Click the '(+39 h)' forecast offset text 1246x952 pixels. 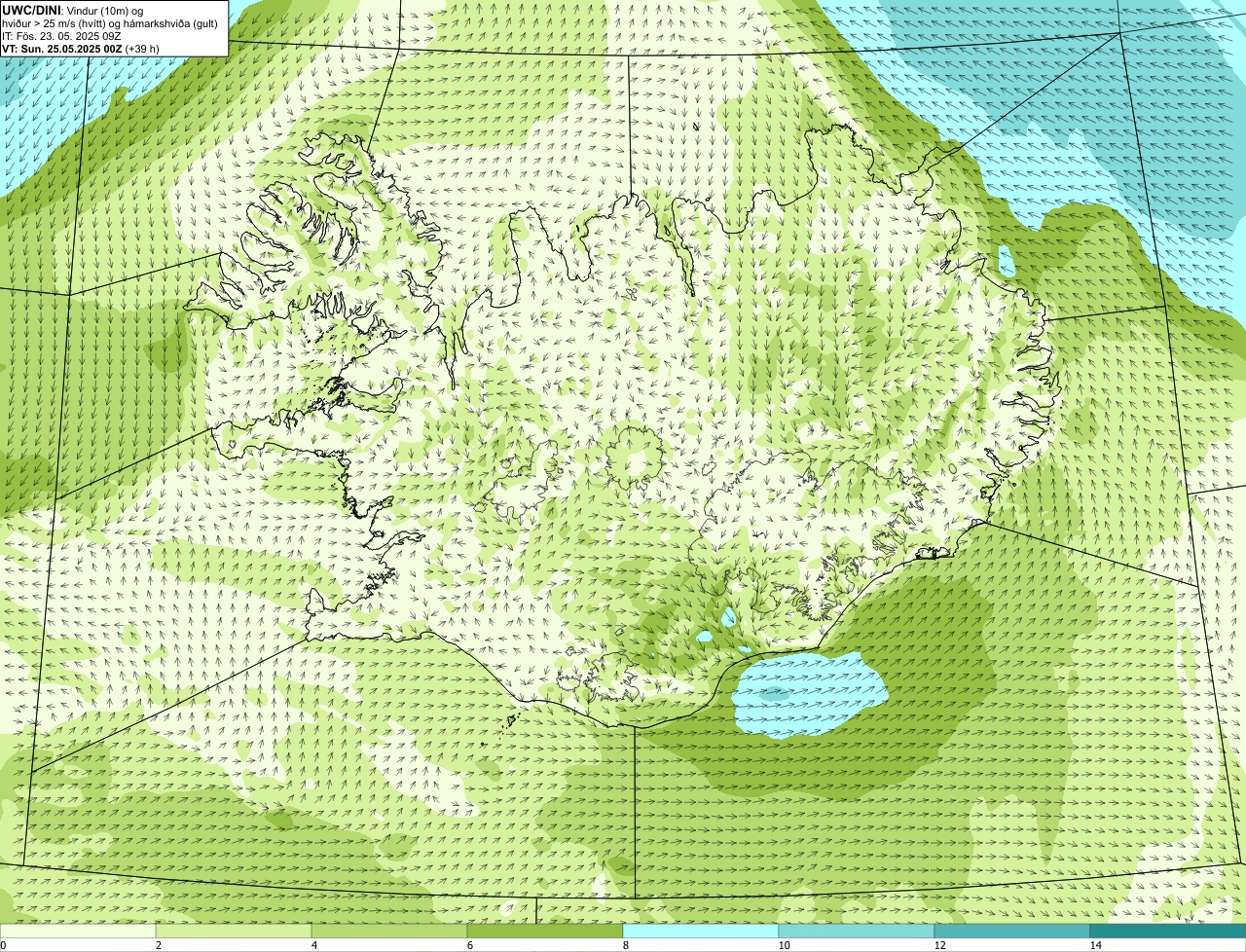[143, 49]
